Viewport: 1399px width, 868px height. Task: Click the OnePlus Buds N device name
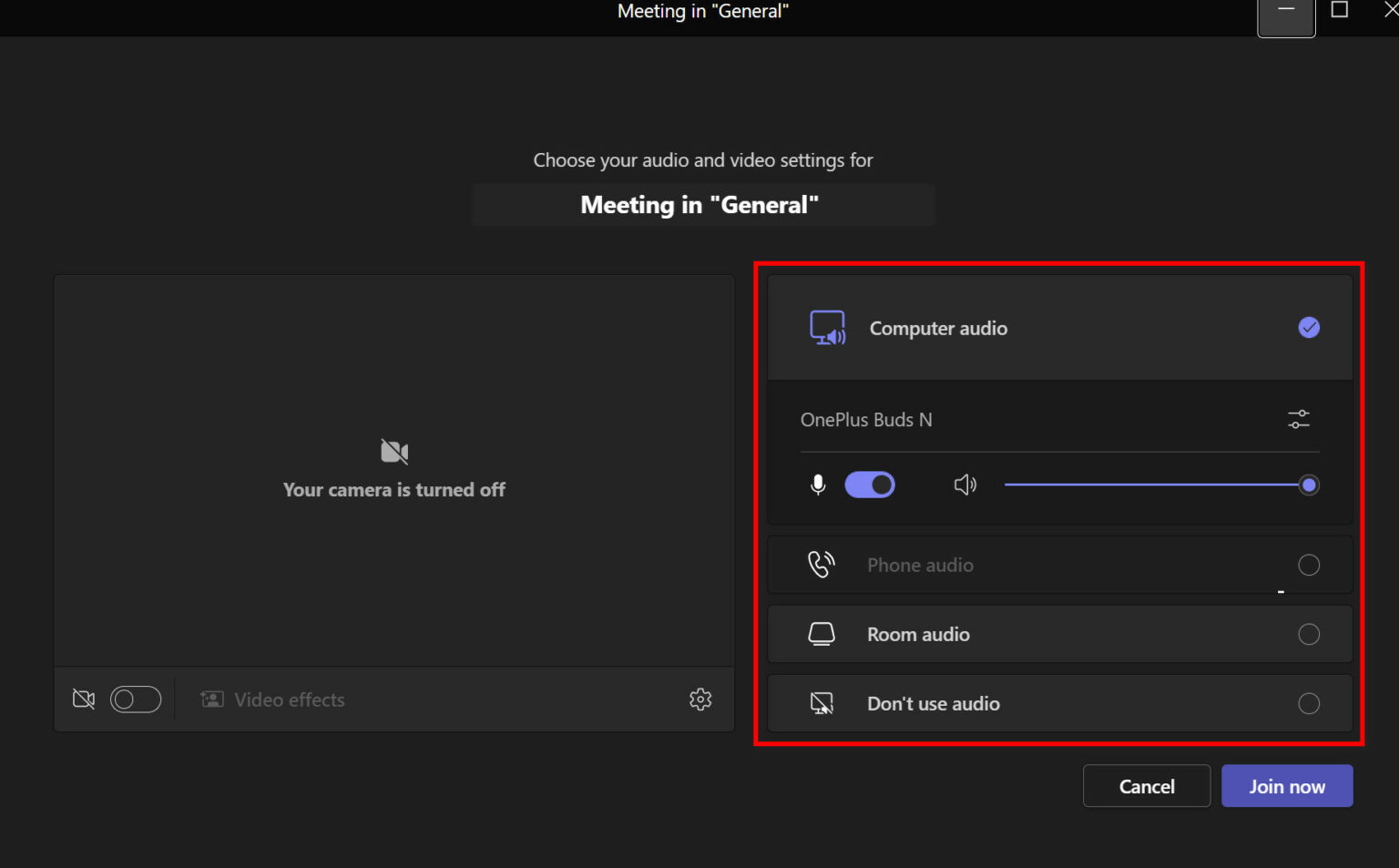[866, 420]
